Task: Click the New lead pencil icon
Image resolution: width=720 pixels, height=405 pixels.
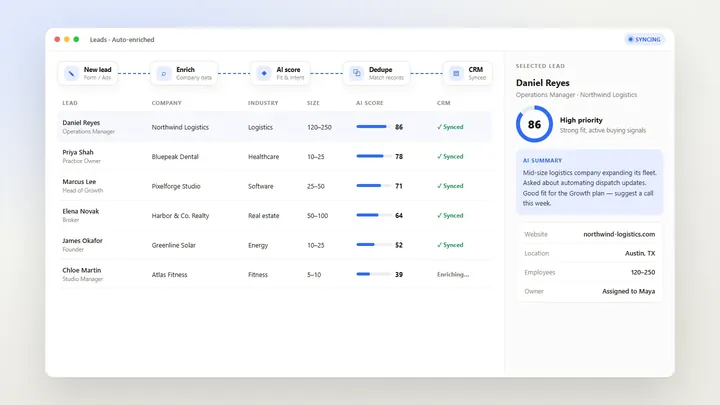Action: click(x=71, y=73)
